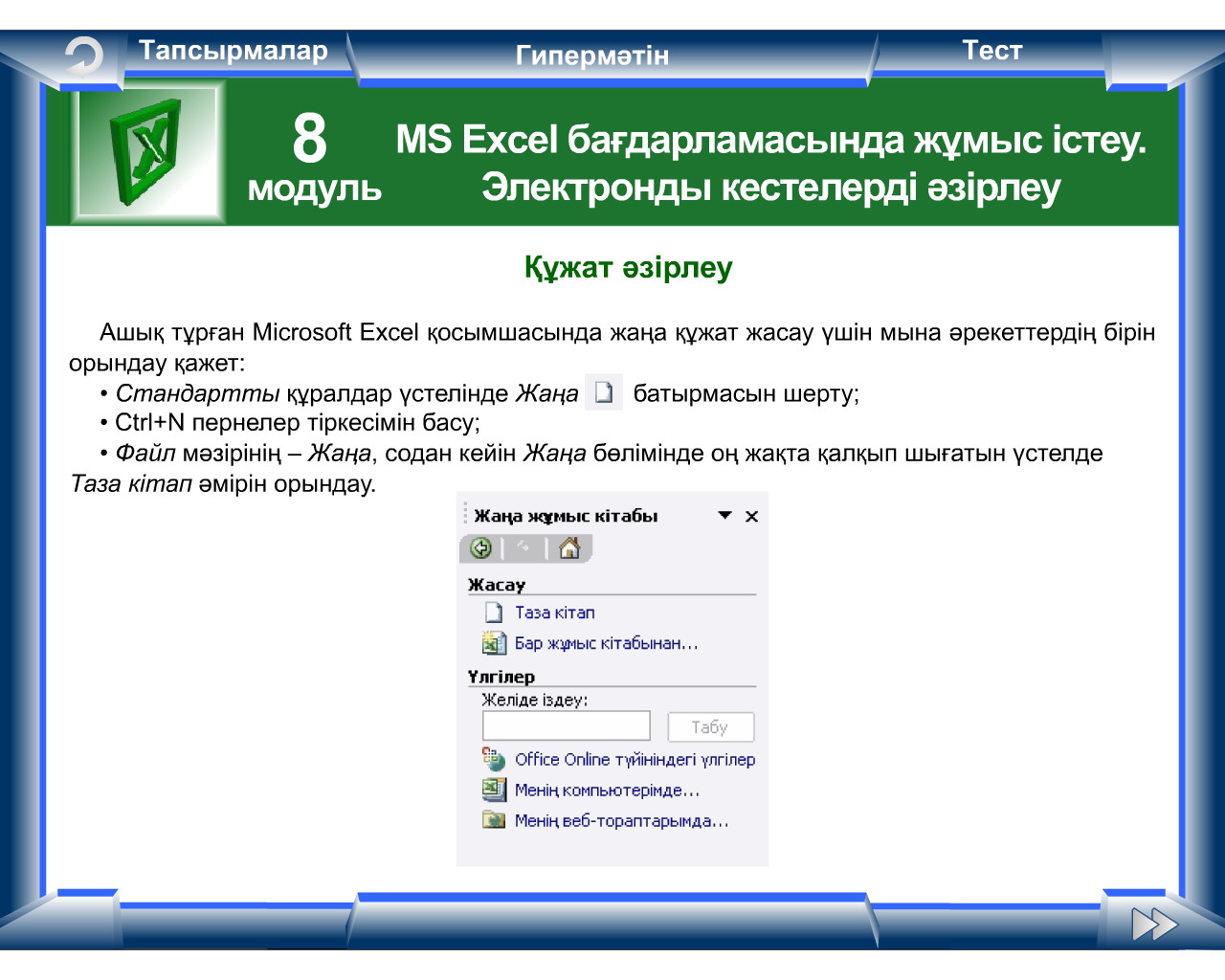Click the green Excel logo image
Viewport: 1225px width, 980px height.
[146, 151]
